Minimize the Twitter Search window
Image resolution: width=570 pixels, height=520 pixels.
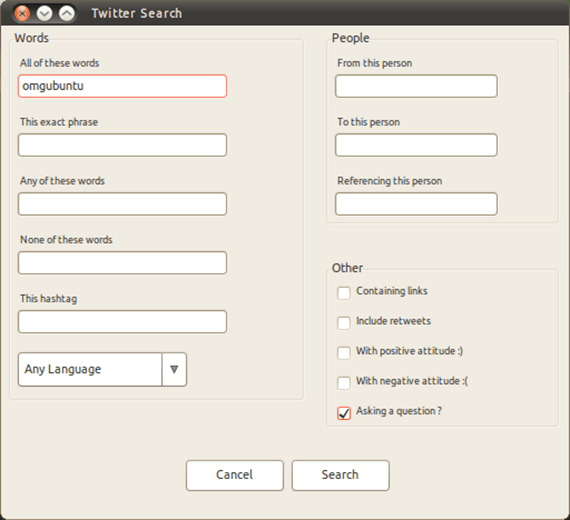44,13
